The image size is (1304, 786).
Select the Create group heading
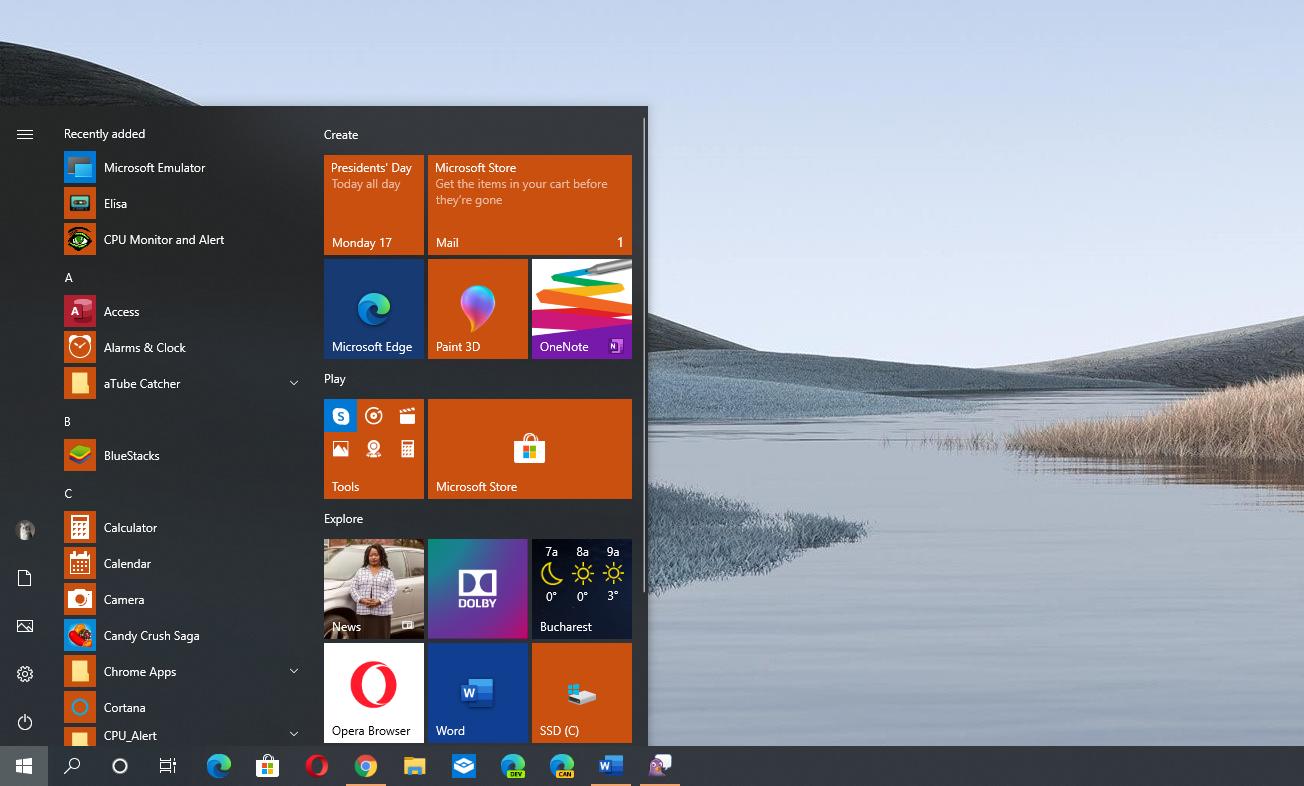pos(341,135)
